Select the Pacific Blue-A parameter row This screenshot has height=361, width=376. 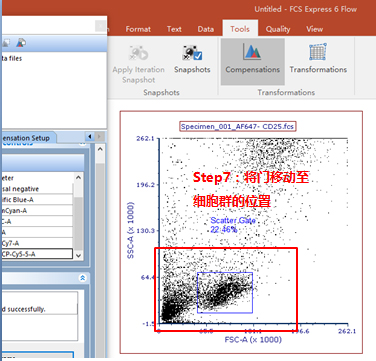click(37, 200)
